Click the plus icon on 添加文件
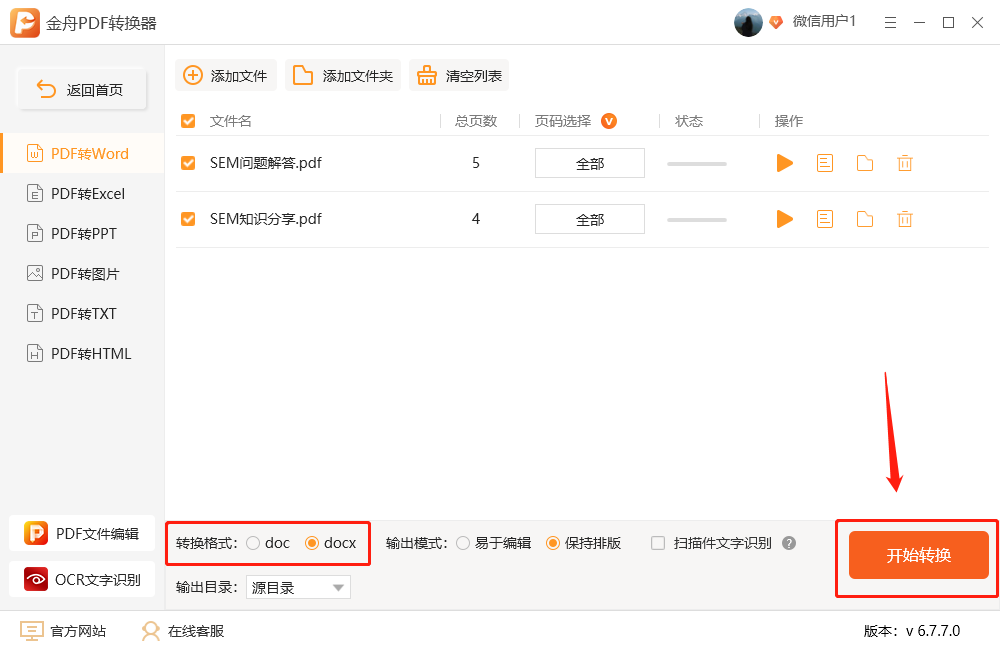 point(193,75)
